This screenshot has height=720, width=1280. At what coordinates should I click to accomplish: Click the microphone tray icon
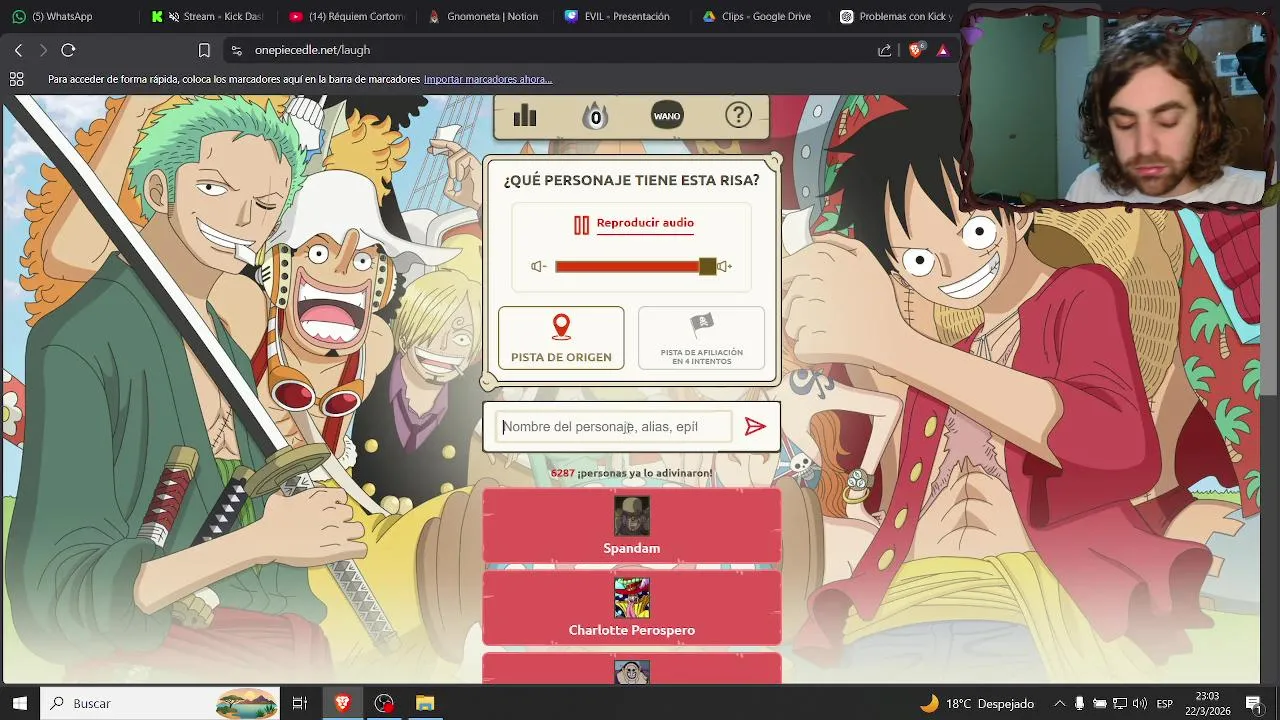click(x=1079, y=703)
